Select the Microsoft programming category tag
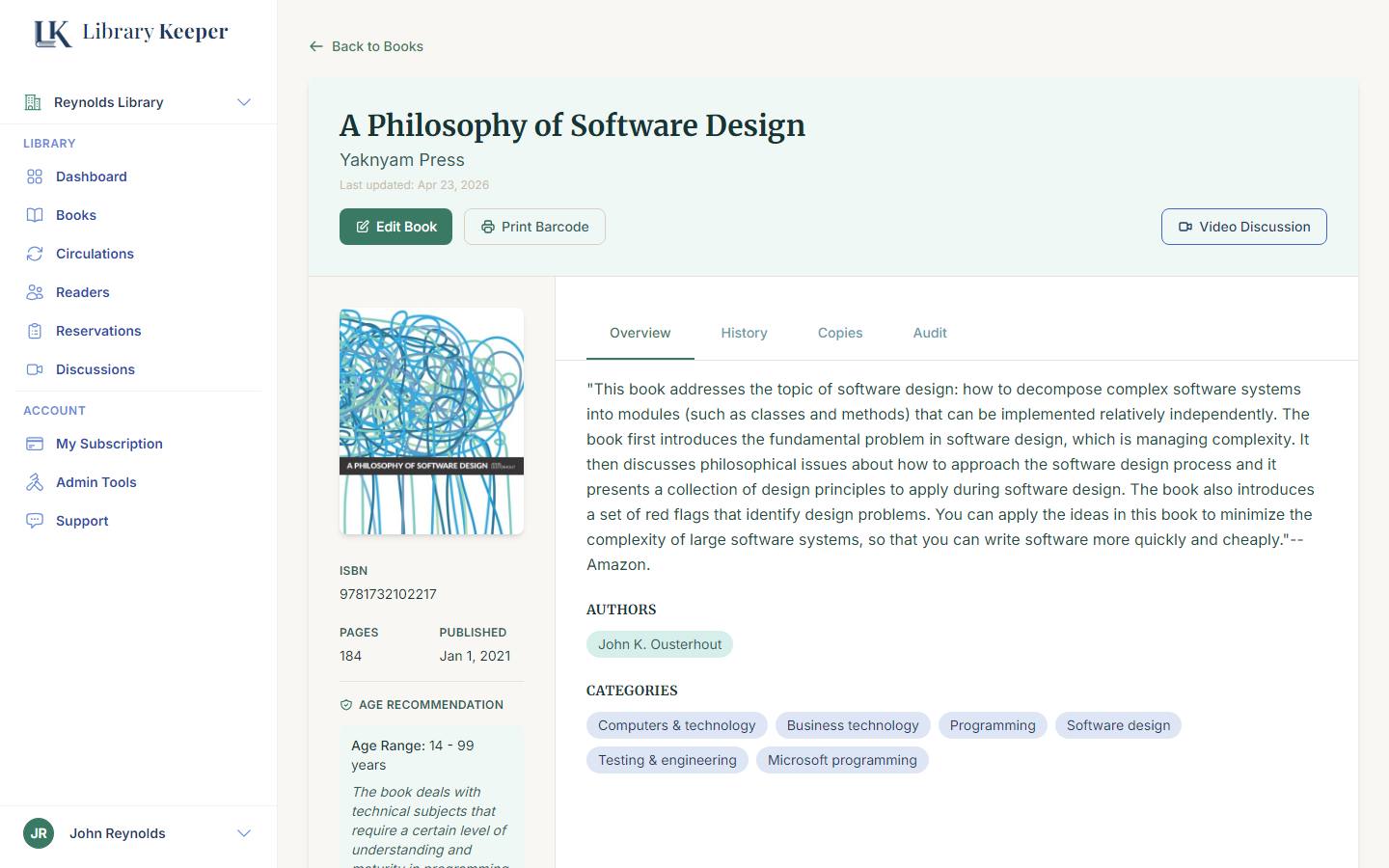Viewport: 1389px width, 868px height. click(x=842, y=760)
